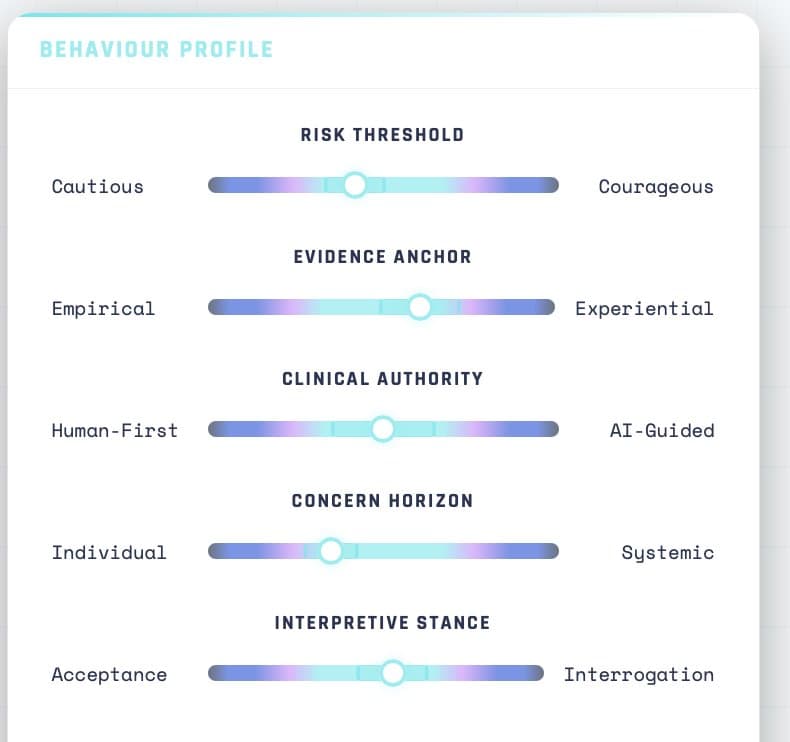Click the Concern Horizon slider knob
The height and width of the screenshot is (742, 790).
click(331, 551)
